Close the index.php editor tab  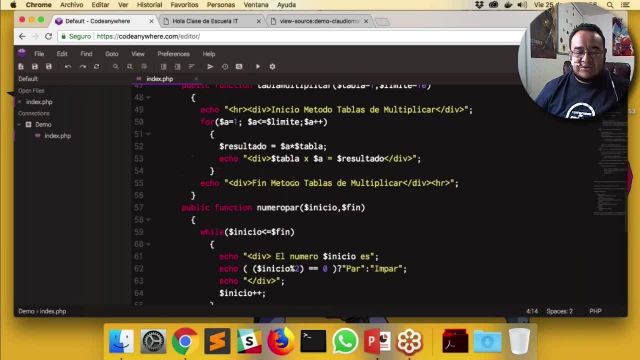point(196,79)
